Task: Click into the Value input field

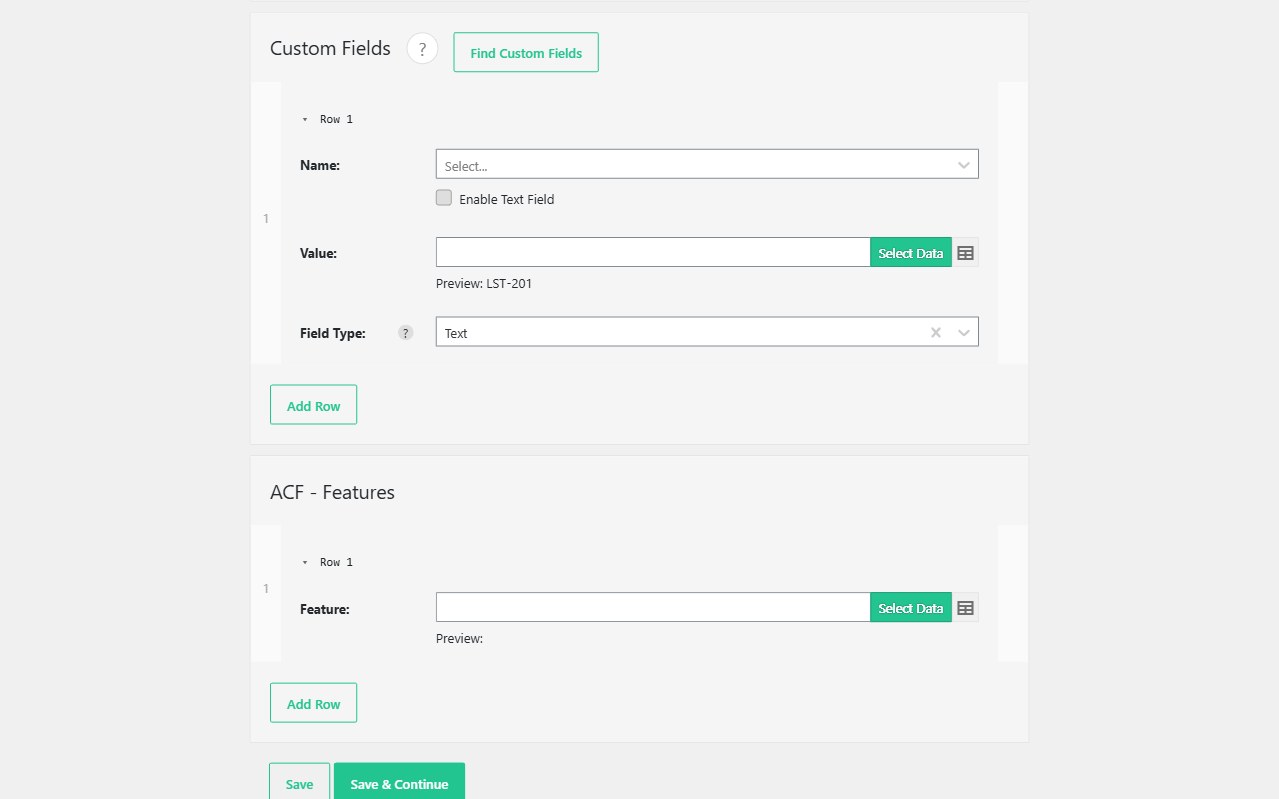Action: (653, 252)
